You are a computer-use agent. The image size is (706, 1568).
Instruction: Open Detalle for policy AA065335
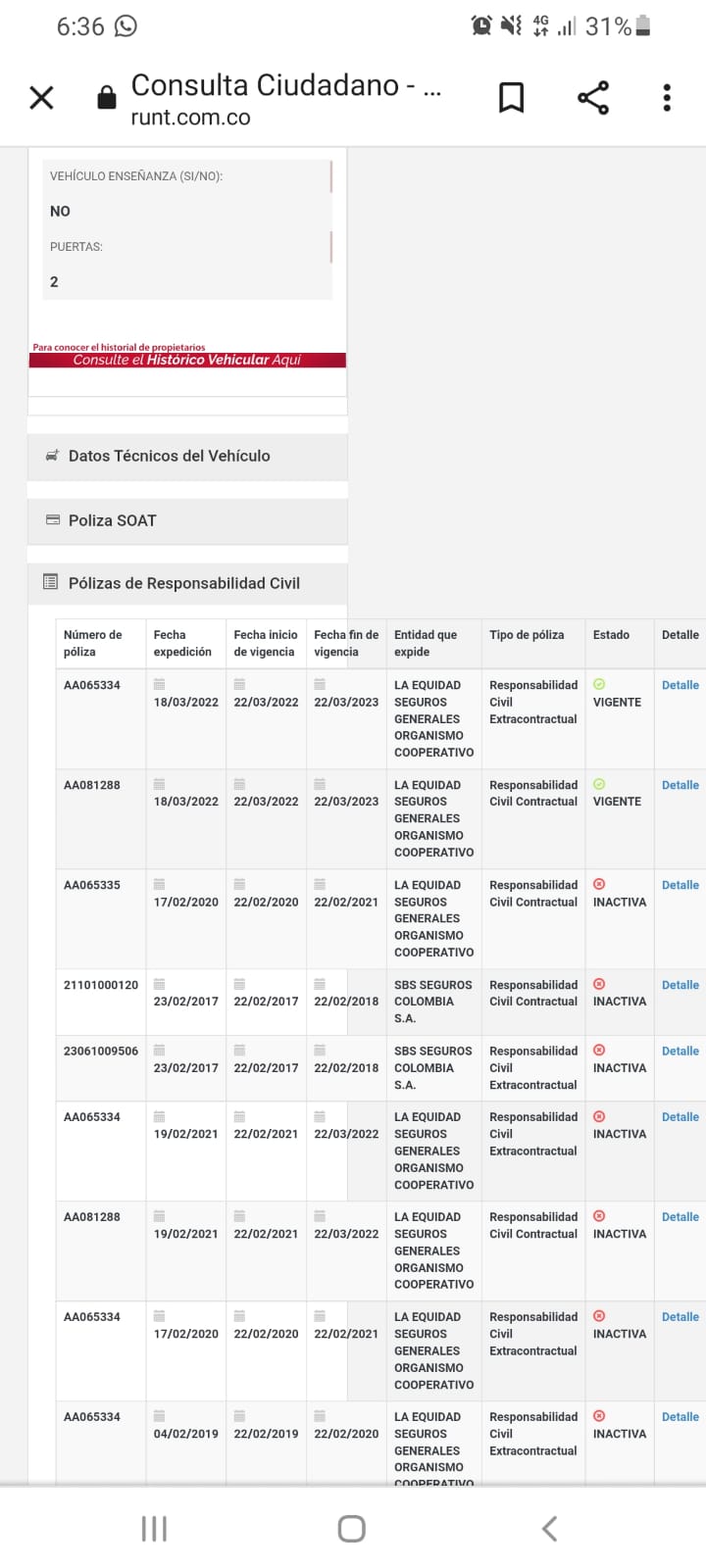680,885
